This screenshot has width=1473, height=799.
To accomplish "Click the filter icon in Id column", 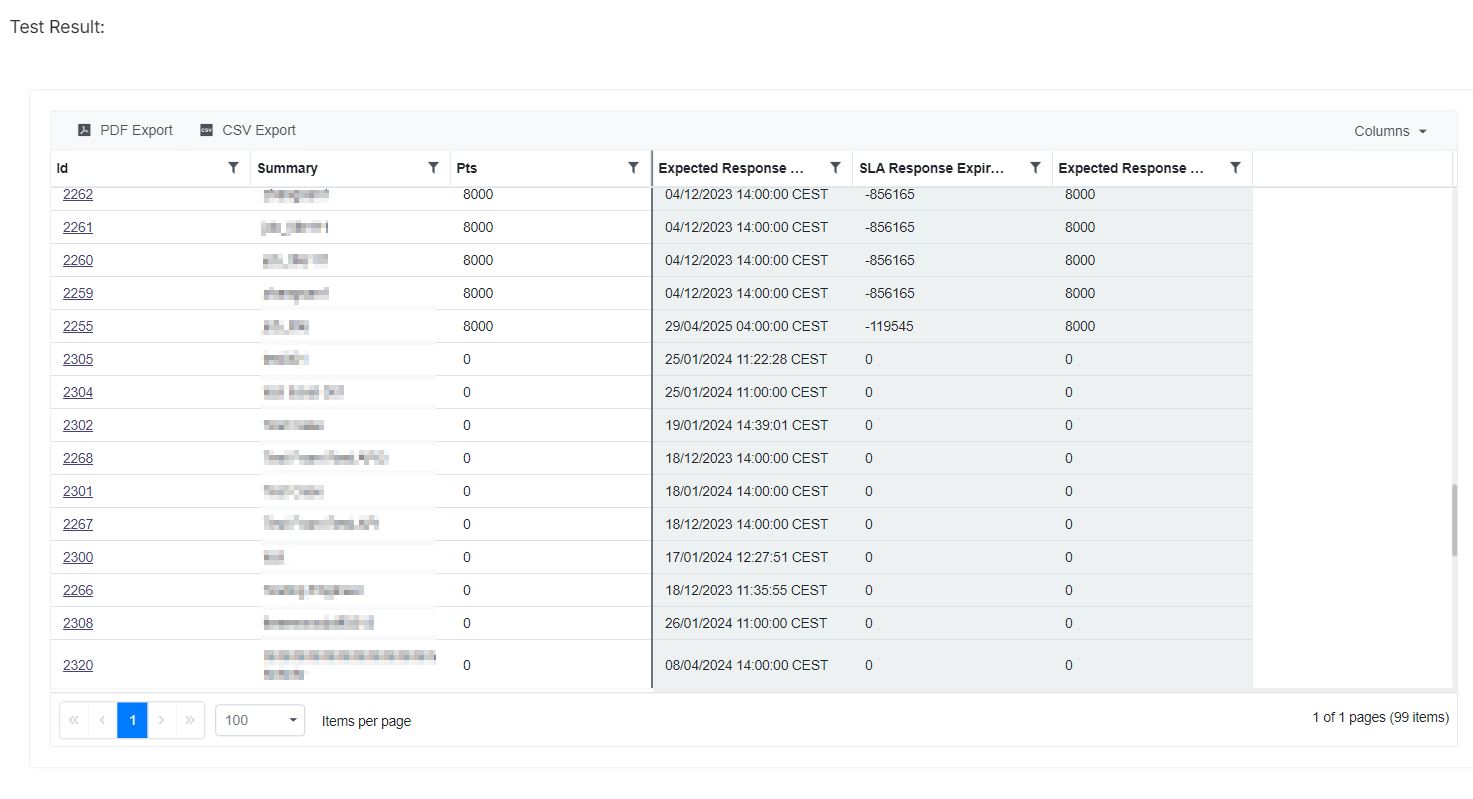I will click(233, 168).
